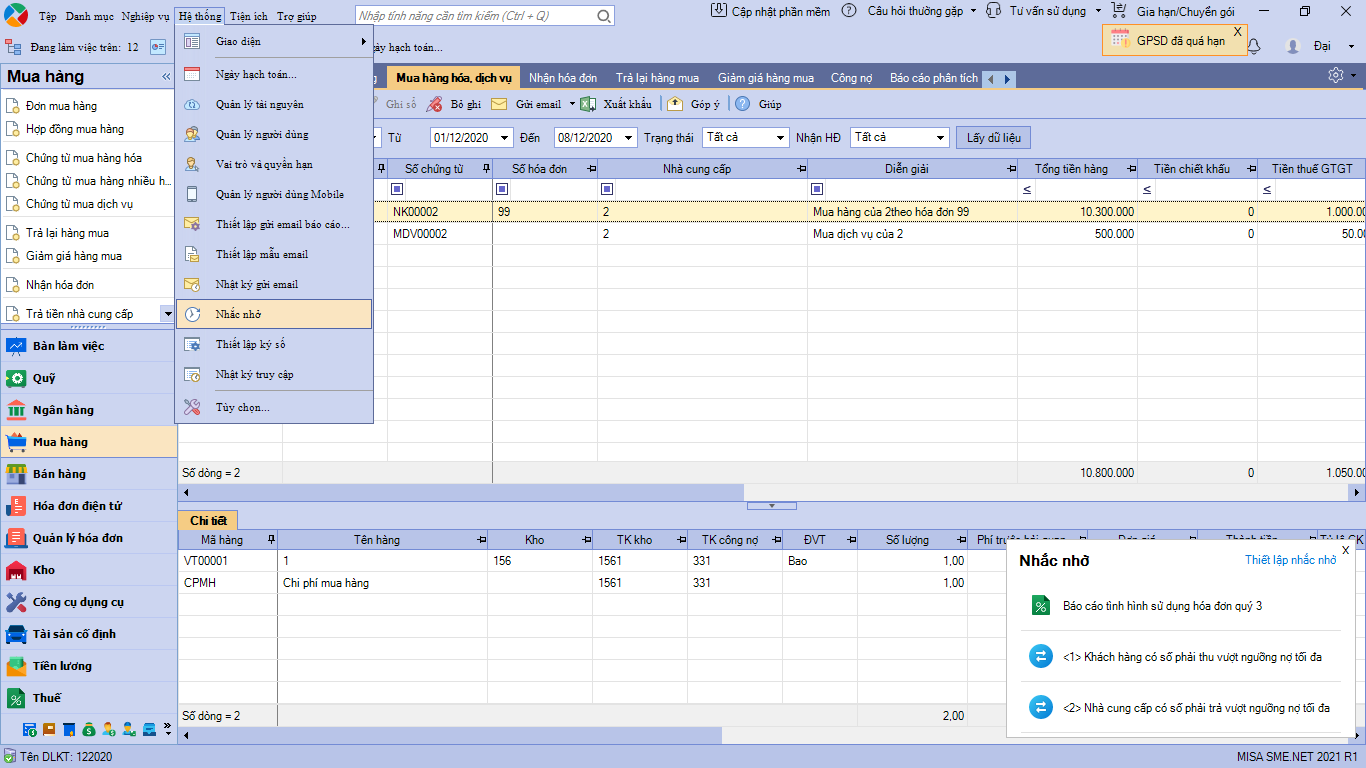The image size is (1366, 768).
Task: Click the Giúp help icon
Action: (x=743, y=104)
